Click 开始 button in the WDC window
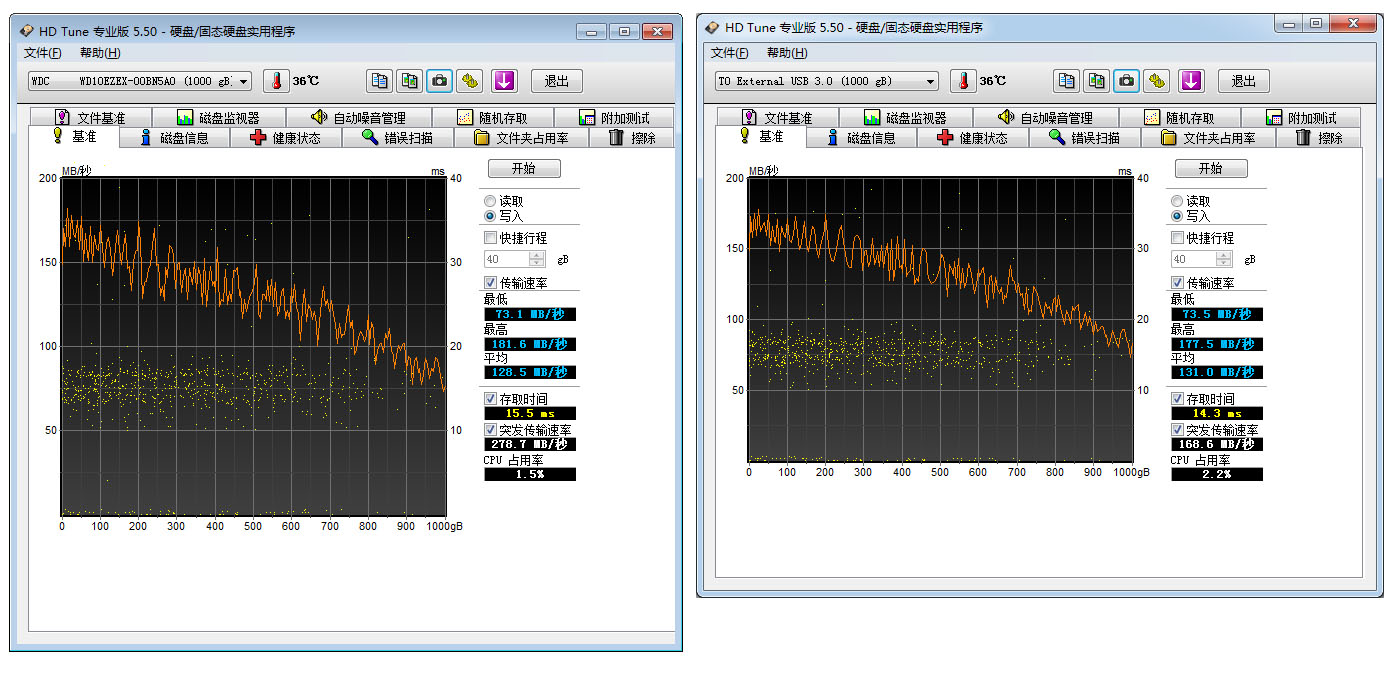Screen dimensions: 1400x700 click(x=524, y=168)
